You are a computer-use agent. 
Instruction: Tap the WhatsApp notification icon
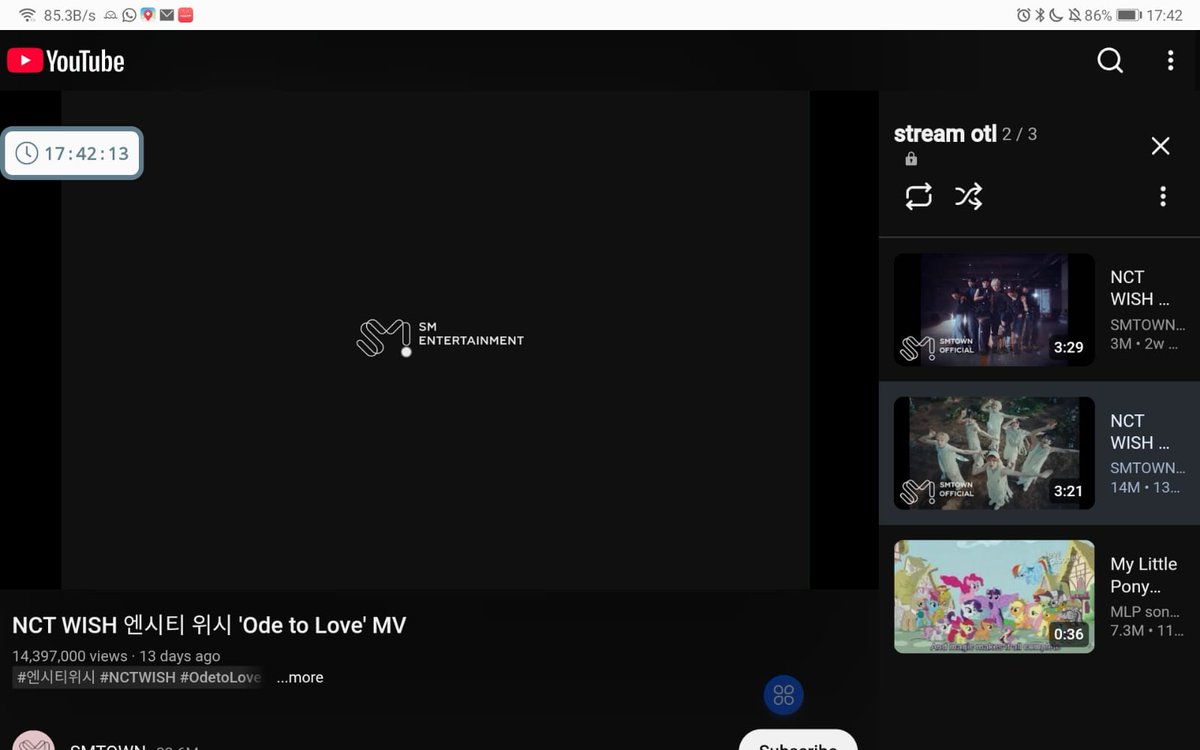(129, 15)
